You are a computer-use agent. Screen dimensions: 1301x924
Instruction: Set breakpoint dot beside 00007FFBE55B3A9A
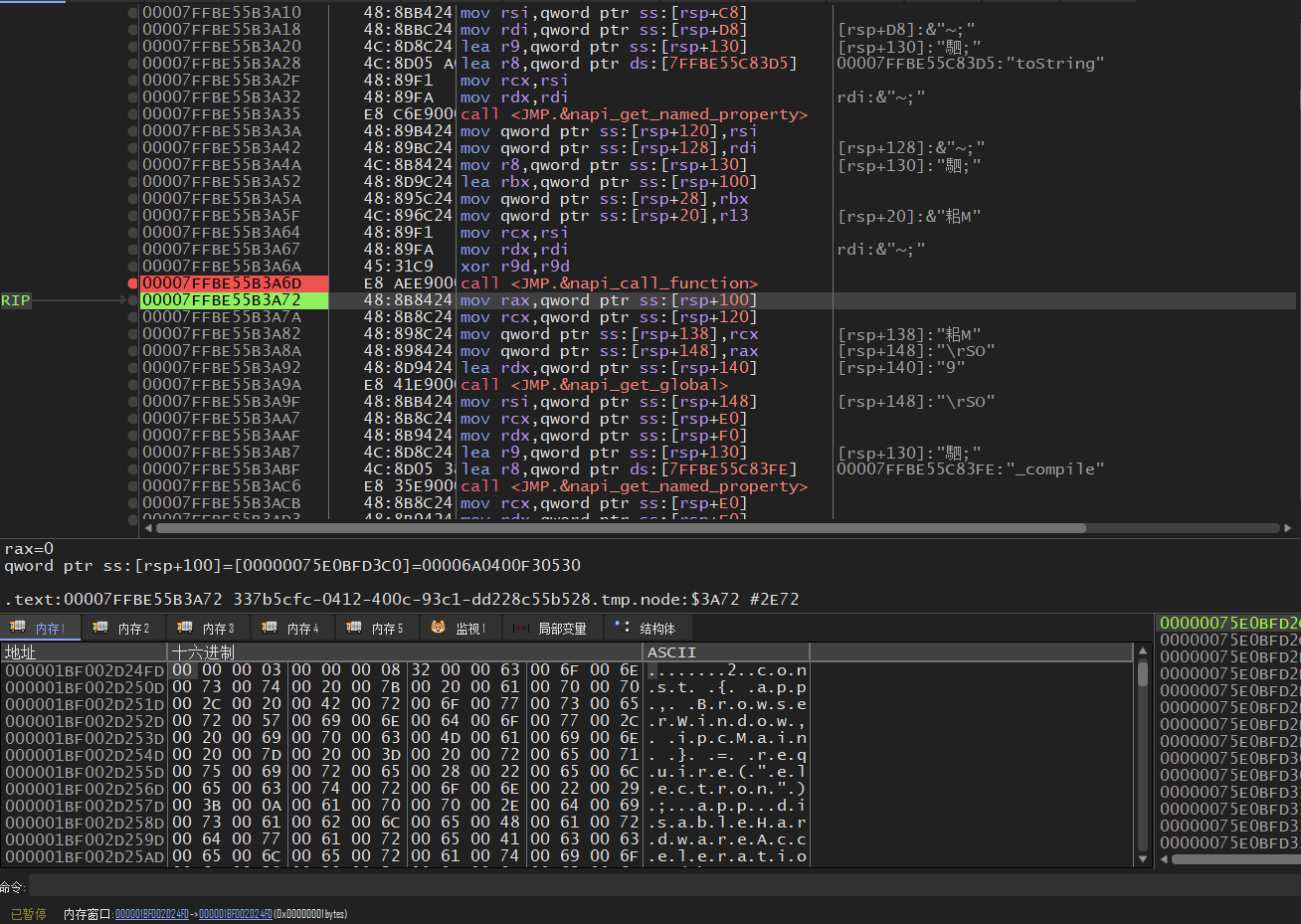(133, 385)
